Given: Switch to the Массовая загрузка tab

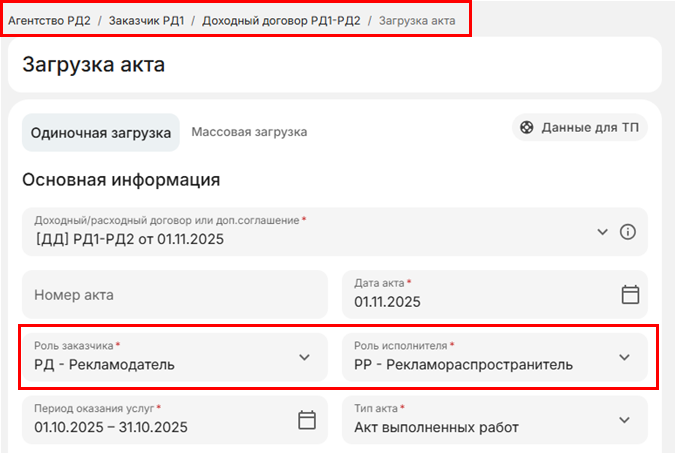Looking at the screenshot, I should coord(249,132).
